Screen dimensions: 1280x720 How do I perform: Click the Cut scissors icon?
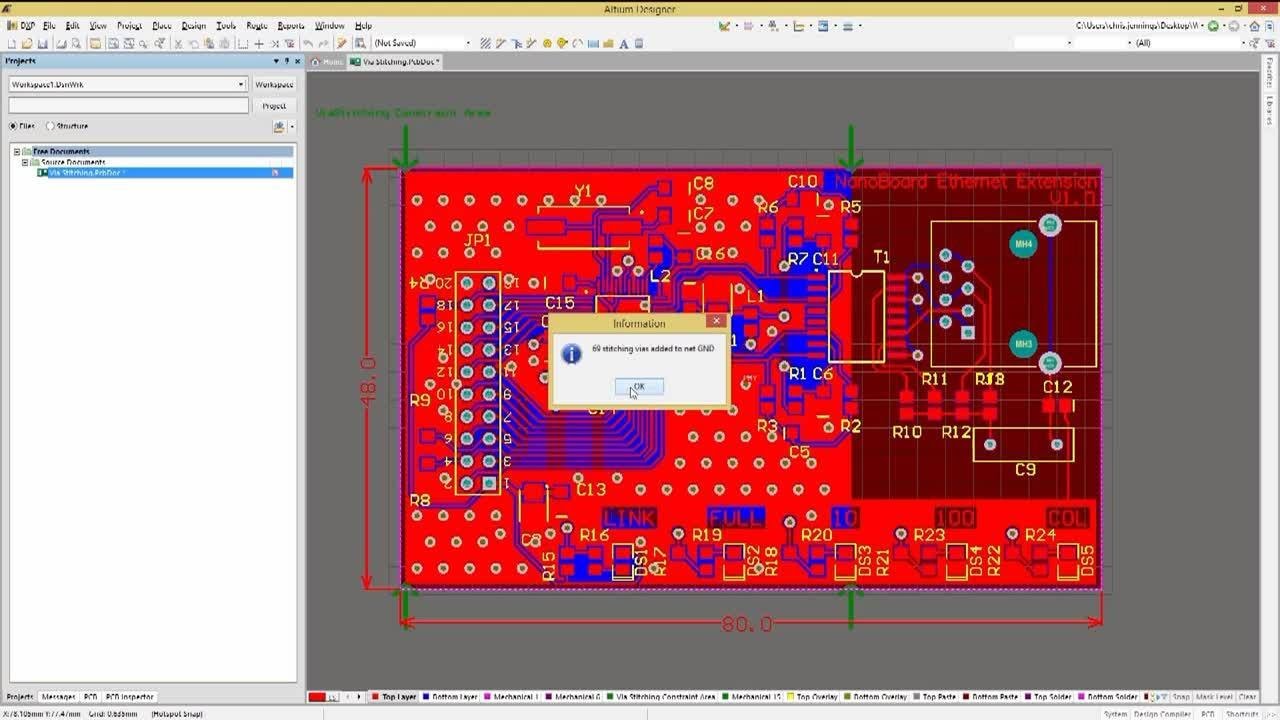[177, 43]
